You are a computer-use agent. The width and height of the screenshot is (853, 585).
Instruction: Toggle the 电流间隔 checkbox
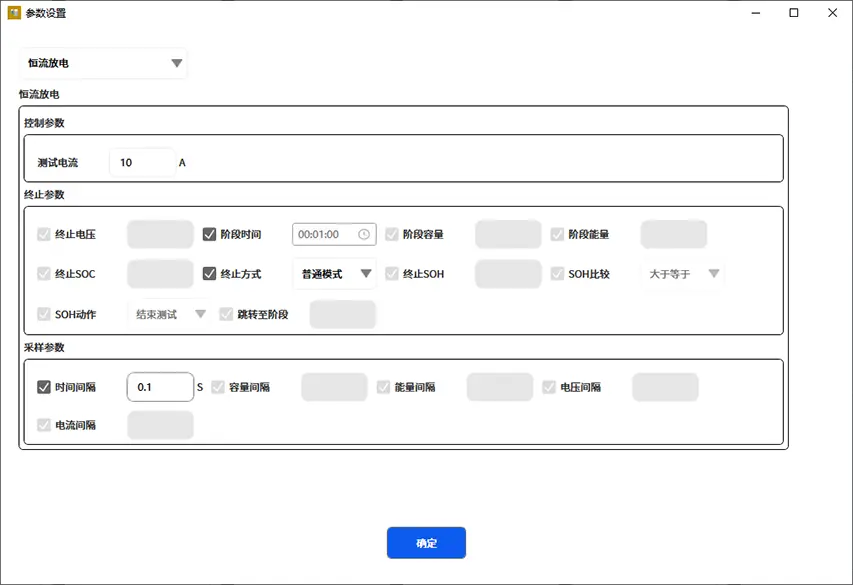coord(44,425)
